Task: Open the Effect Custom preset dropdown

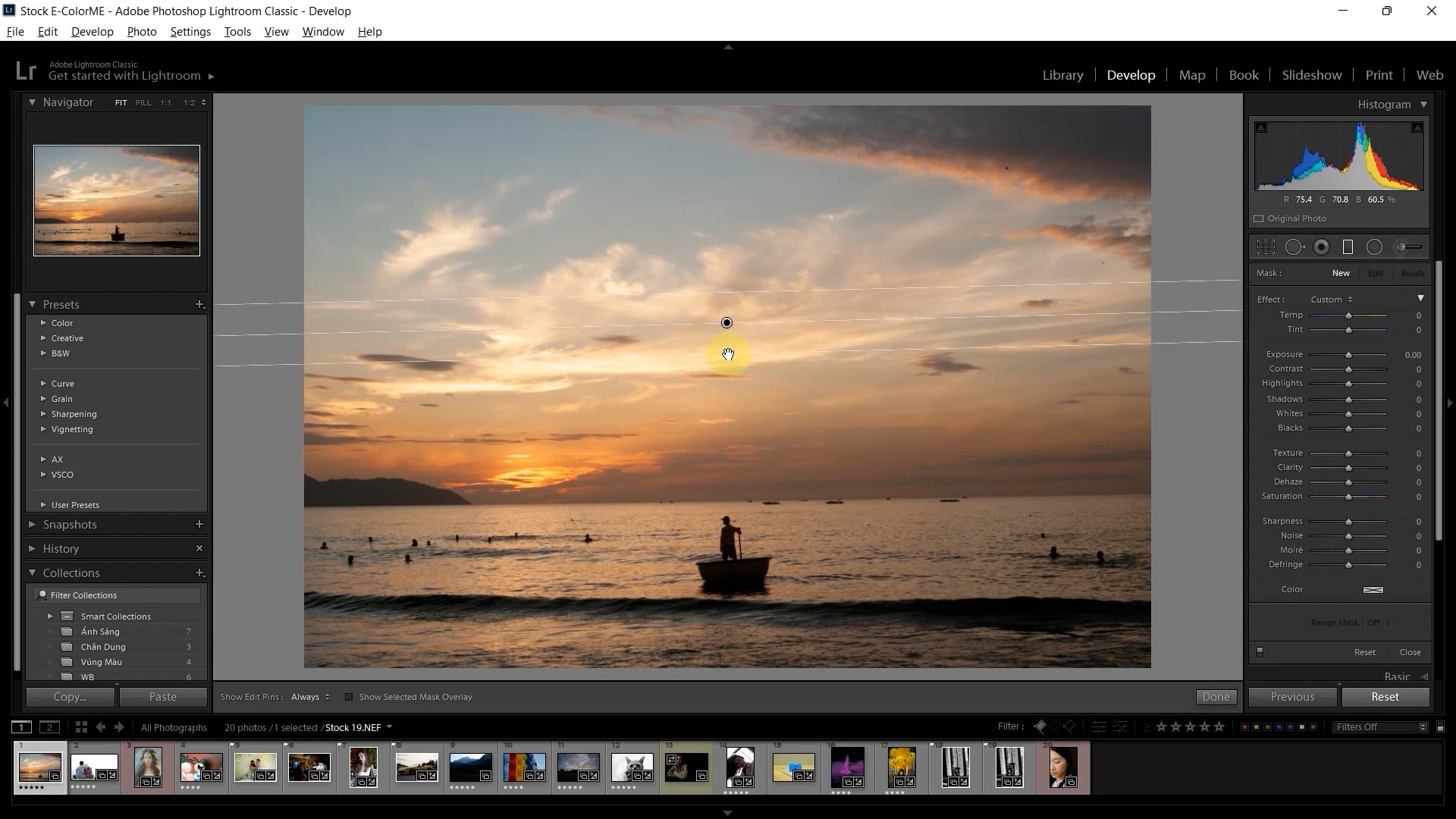Action: click(1331, 300)
